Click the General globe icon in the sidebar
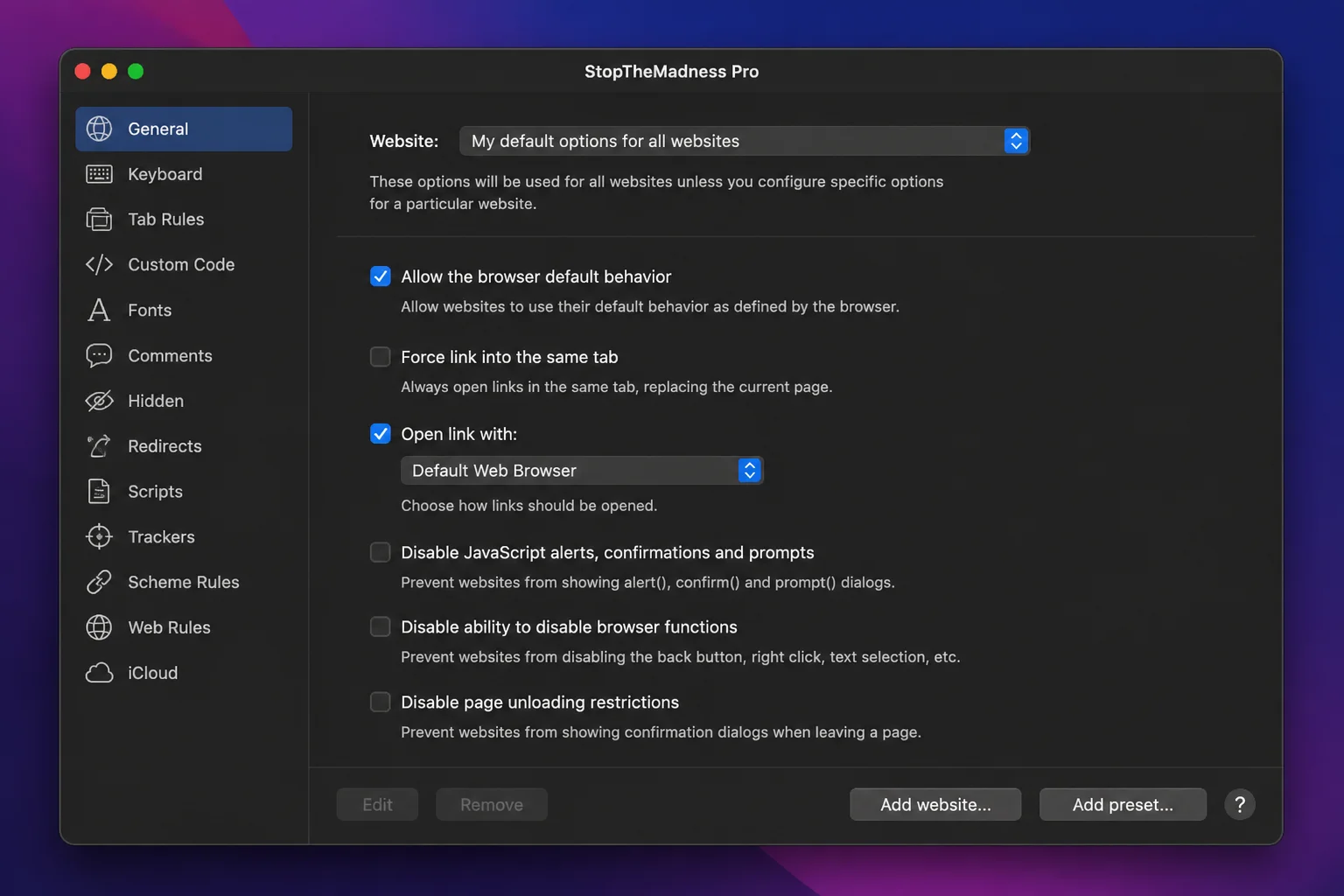Screen dimensions: 1344x896 99,129
